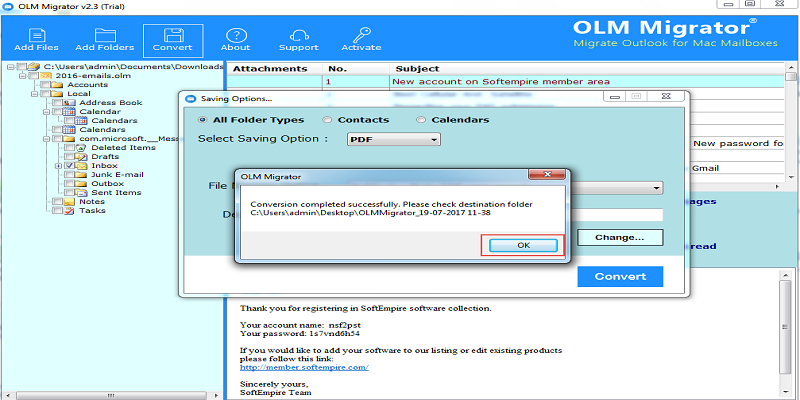Sort by the Subject column header
This screenshot has width=800, height=400.
tap(587, 69)
